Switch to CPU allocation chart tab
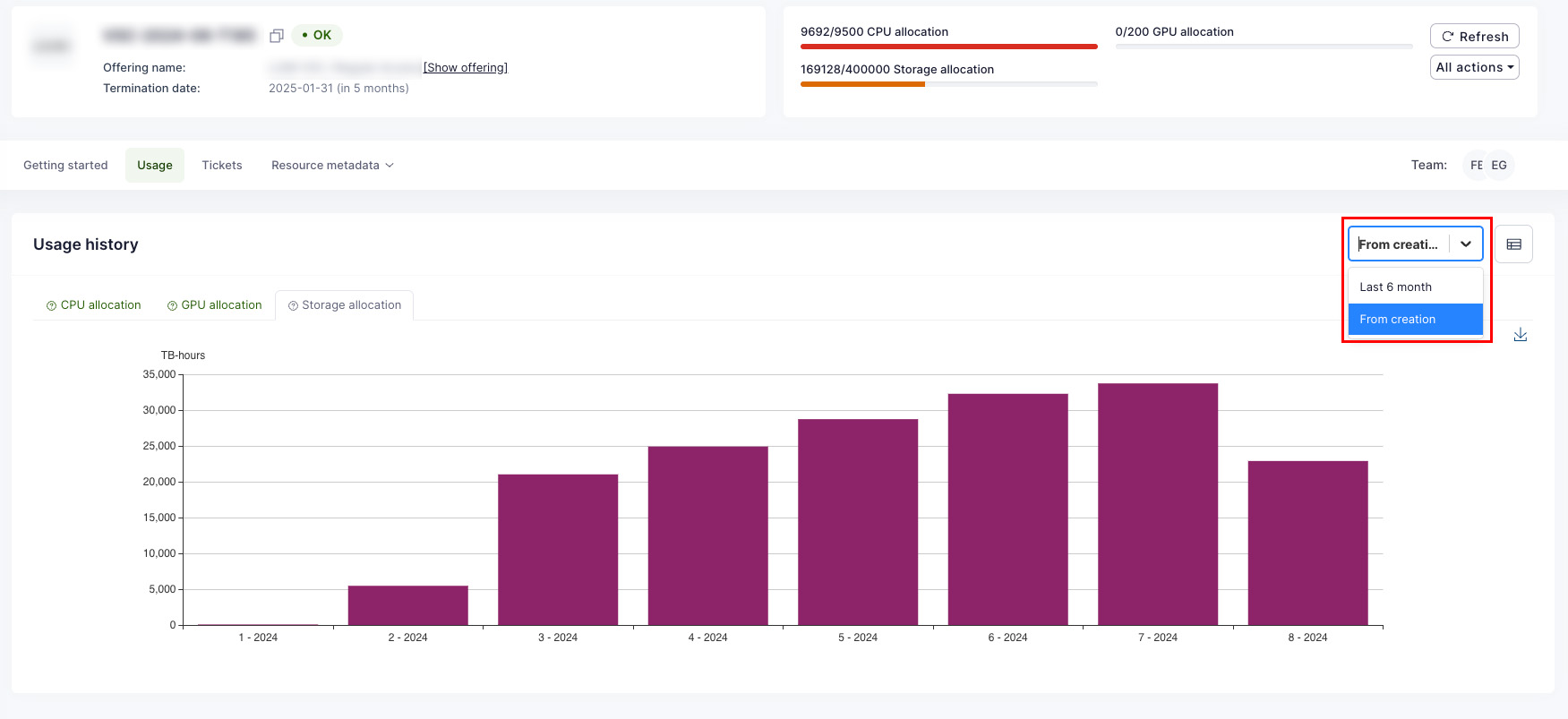The height and width of the screenshot is (719, 1568). (x=94, y=305)
